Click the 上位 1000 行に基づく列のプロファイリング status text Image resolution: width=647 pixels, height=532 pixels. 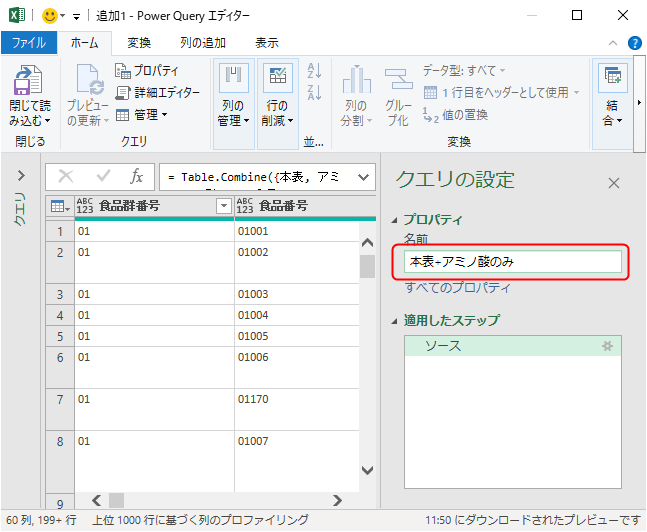(x=201, y=520)
